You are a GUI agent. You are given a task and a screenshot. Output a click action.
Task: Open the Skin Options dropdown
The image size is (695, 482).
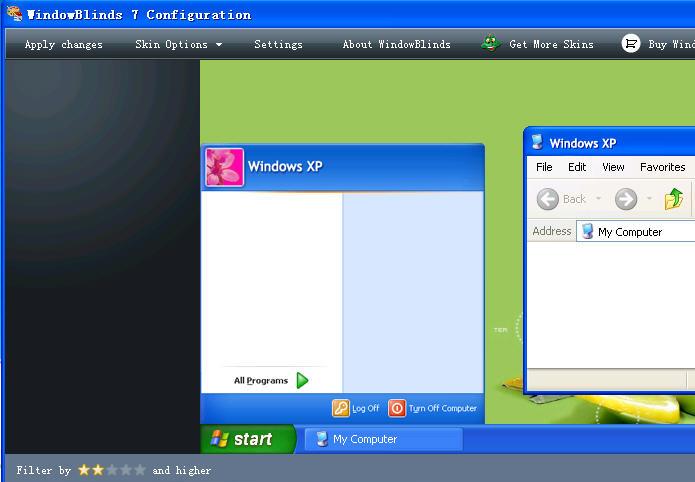pos(178,44)
